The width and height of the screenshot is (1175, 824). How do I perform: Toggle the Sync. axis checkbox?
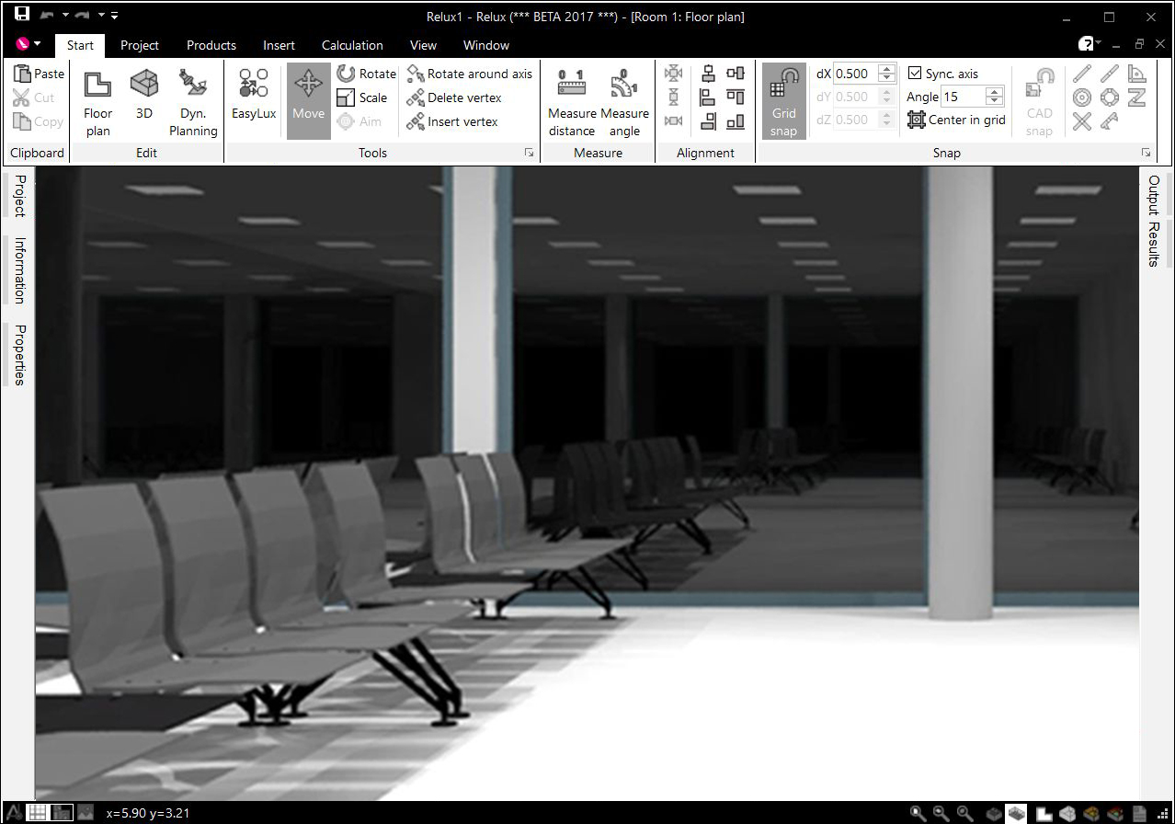point(915,73)
